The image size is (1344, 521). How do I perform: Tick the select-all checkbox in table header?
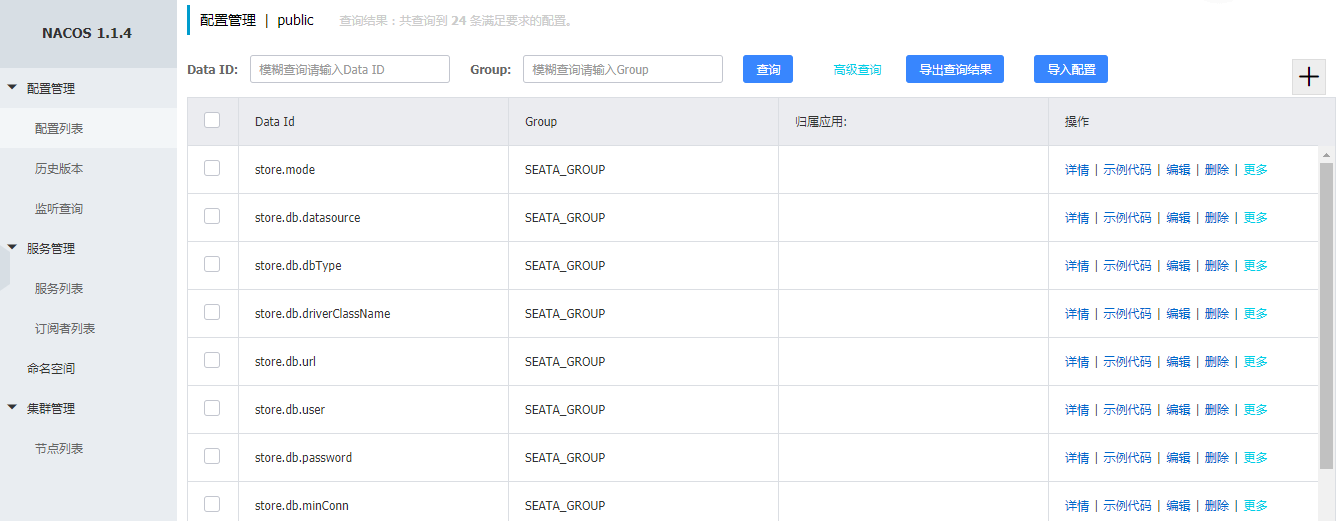click(x=212, y=120)
